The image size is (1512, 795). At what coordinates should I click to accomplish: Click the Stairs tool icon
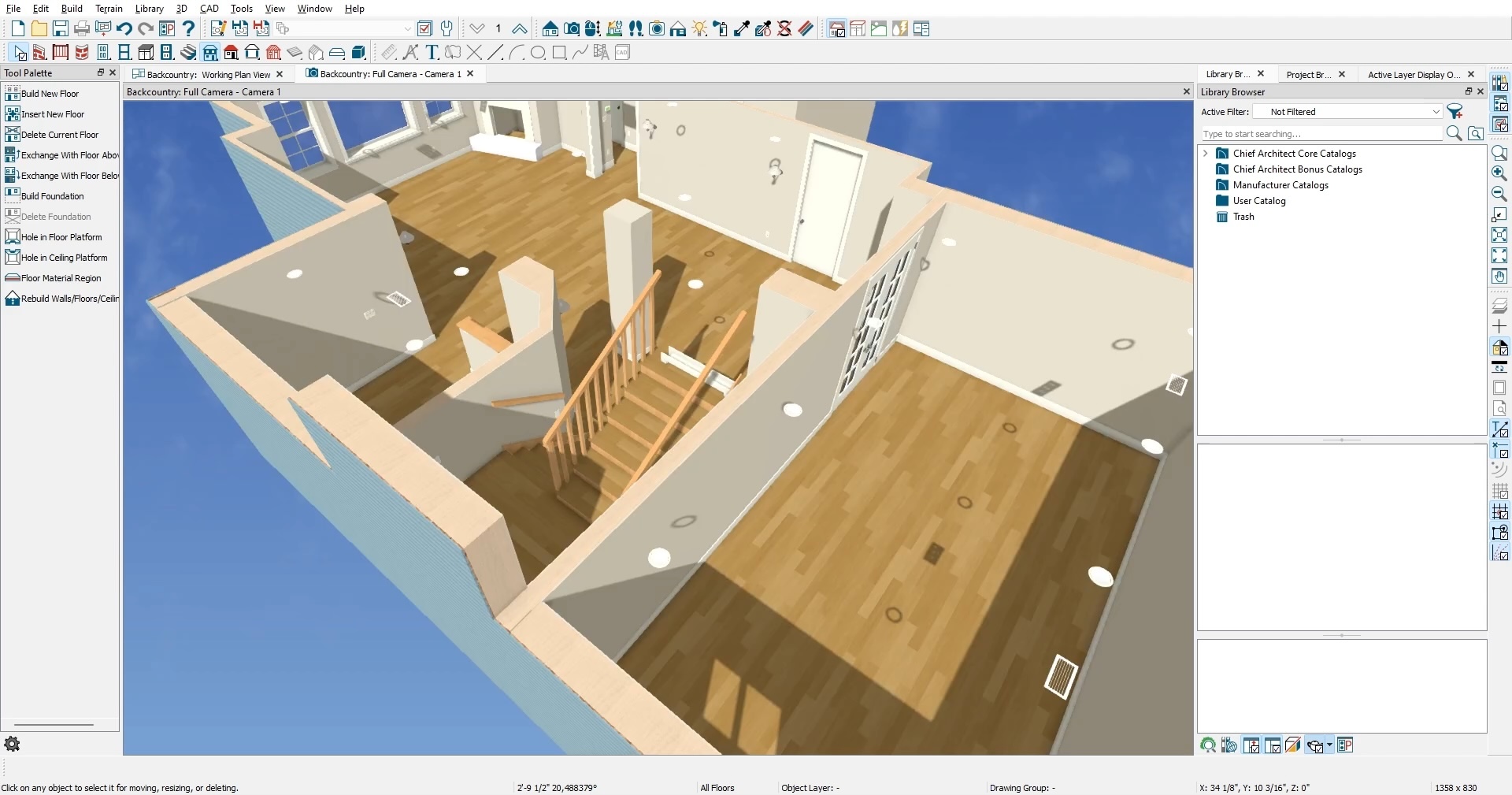[188, 53]
